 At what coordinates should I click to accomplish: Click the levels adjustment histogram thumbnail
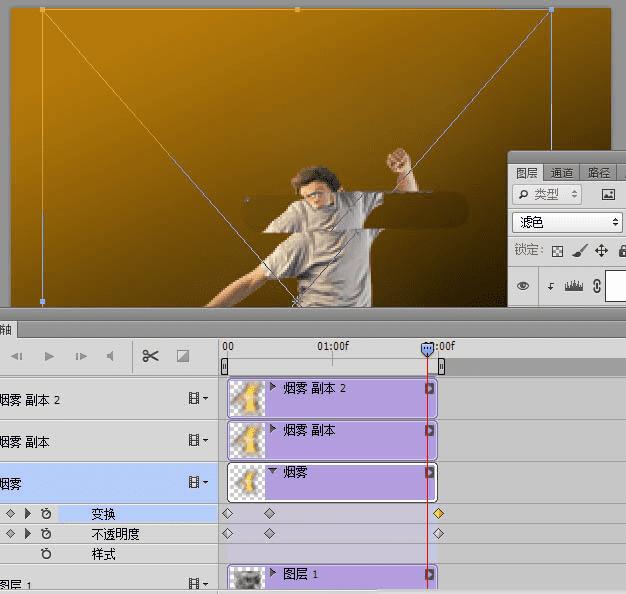(574, 285)
